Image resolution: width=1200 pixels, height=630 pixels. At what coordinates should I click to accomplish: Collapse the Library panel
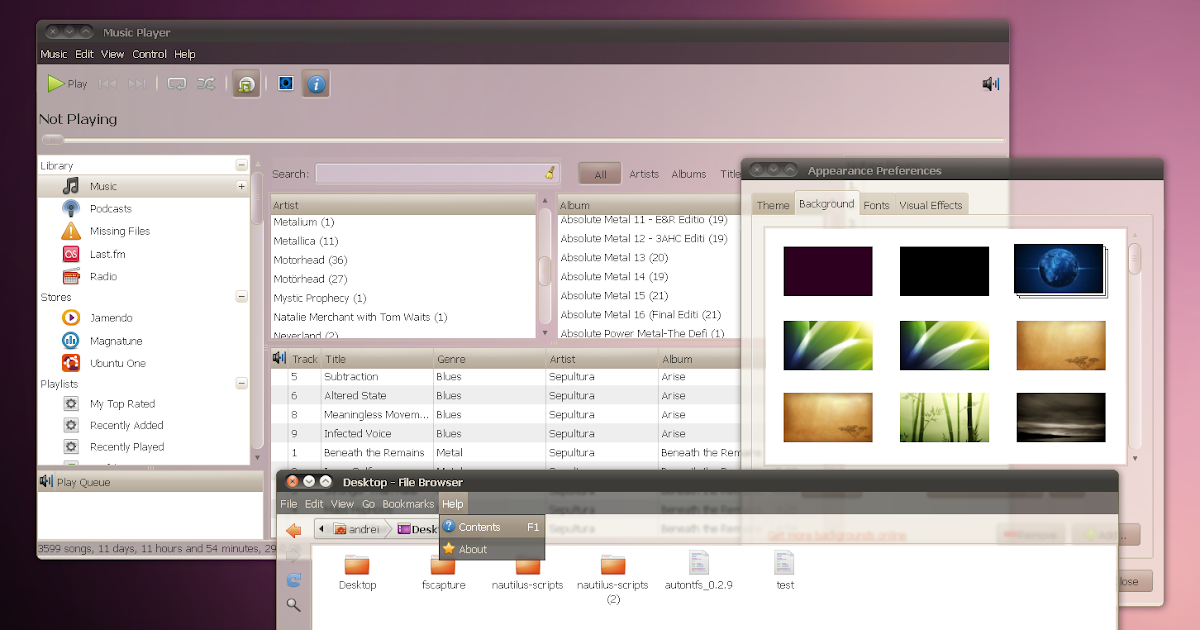[241, 164]
